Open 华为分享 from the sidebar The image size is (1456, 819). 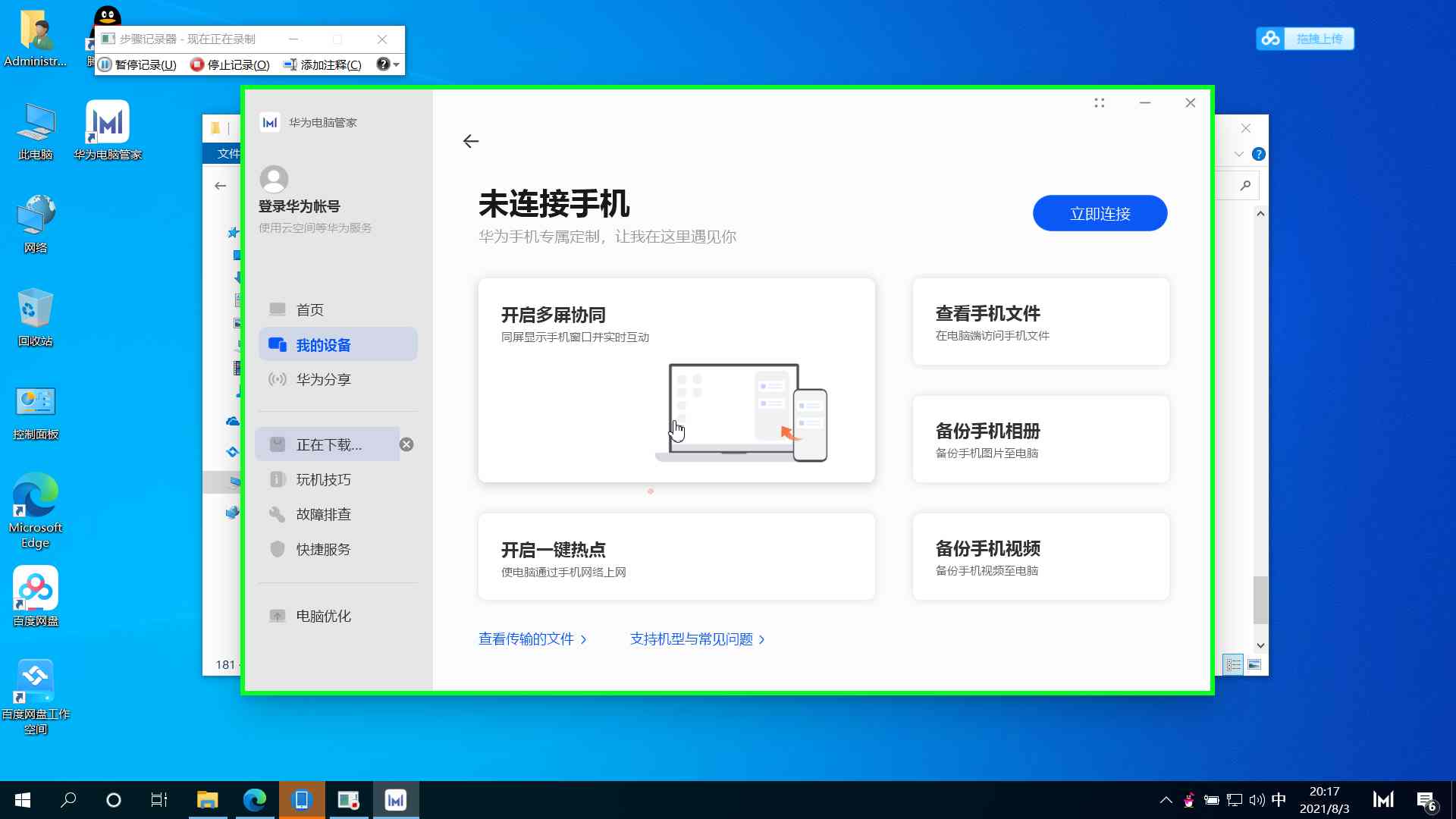324,379
